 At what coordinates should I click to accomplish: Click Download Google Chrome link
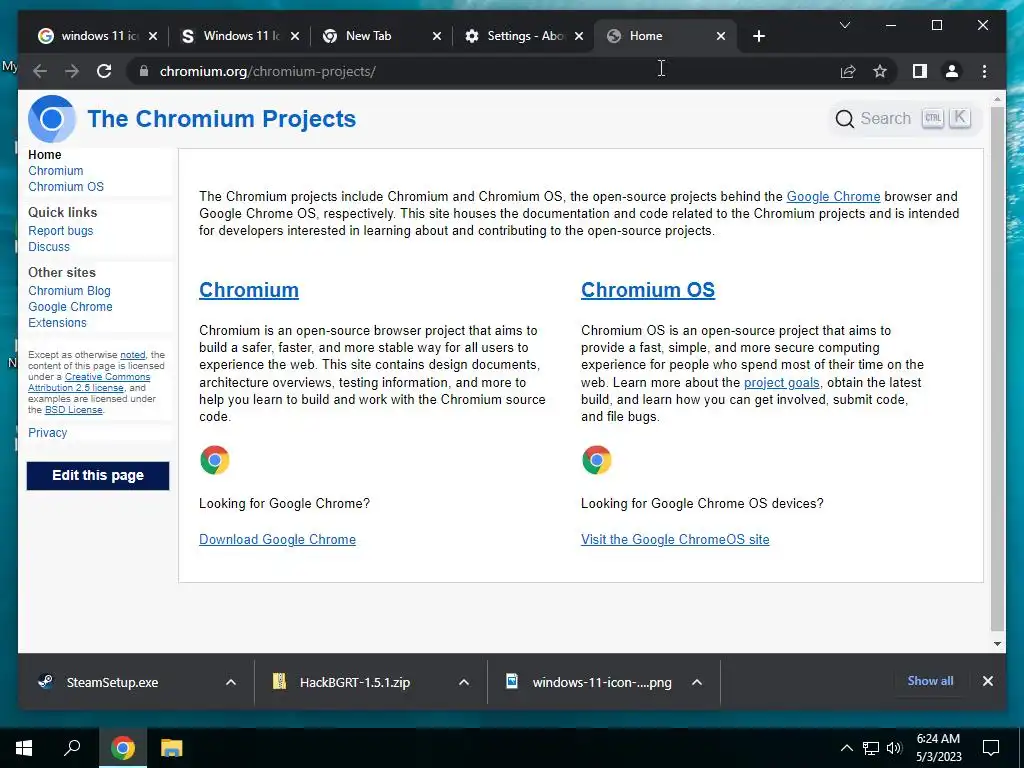(x=278, y=539)
